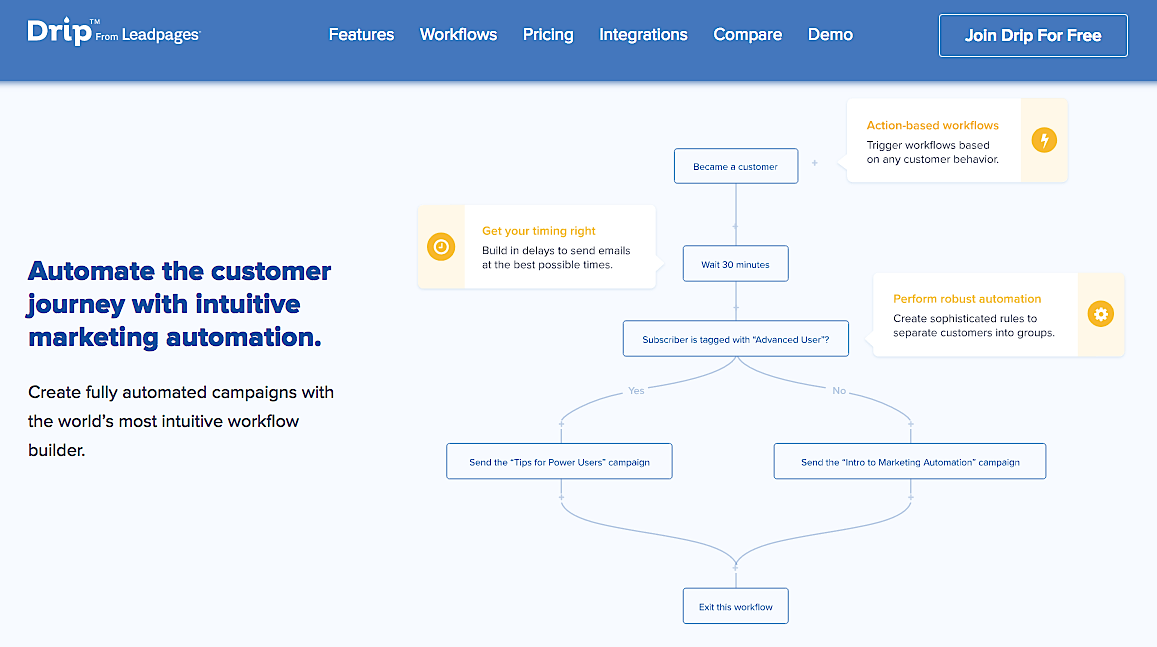
Task: Select the Wait 30 minutes node
Action: click(736, 264)
